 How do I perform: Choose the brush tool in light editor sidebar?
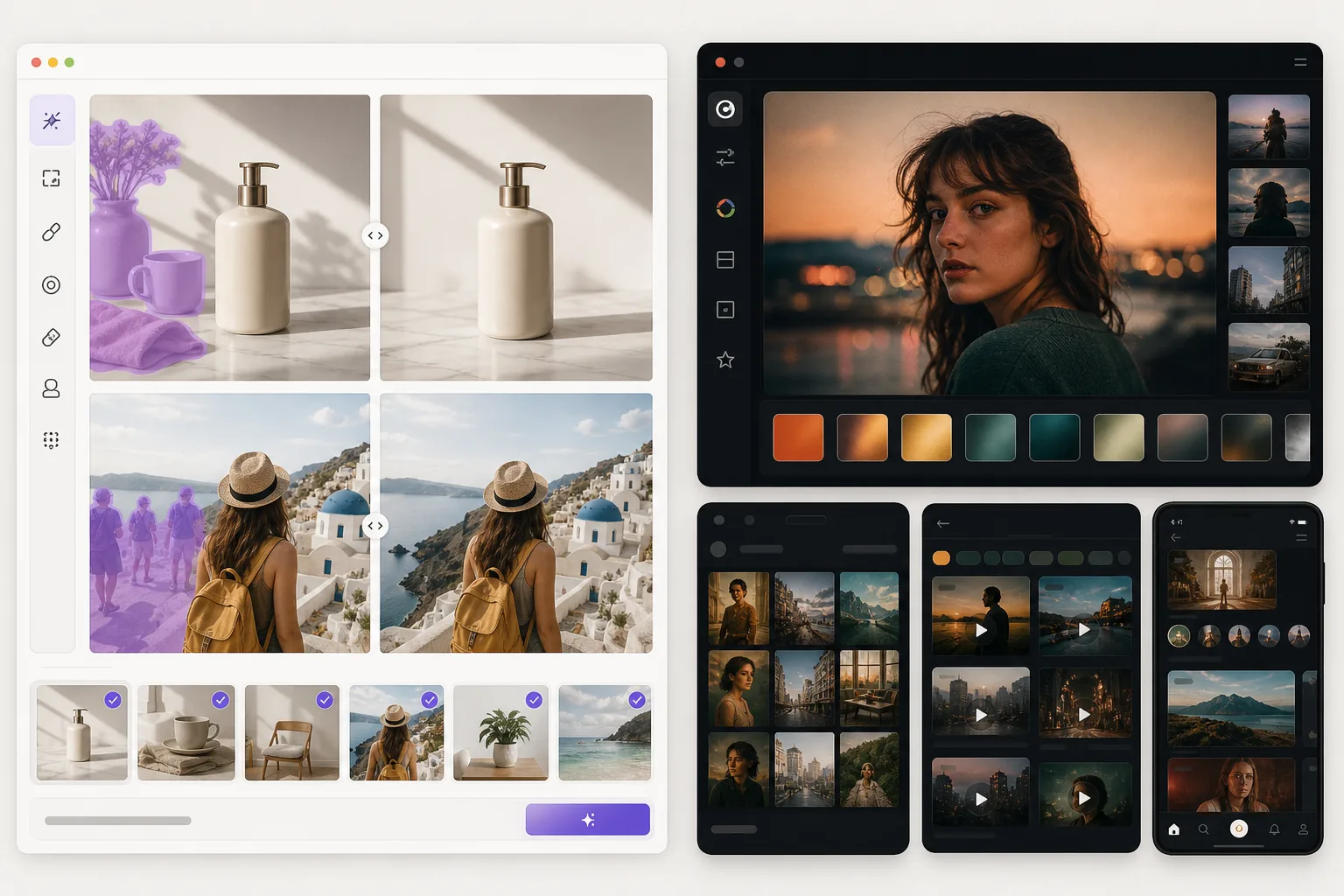click(52, 232)
